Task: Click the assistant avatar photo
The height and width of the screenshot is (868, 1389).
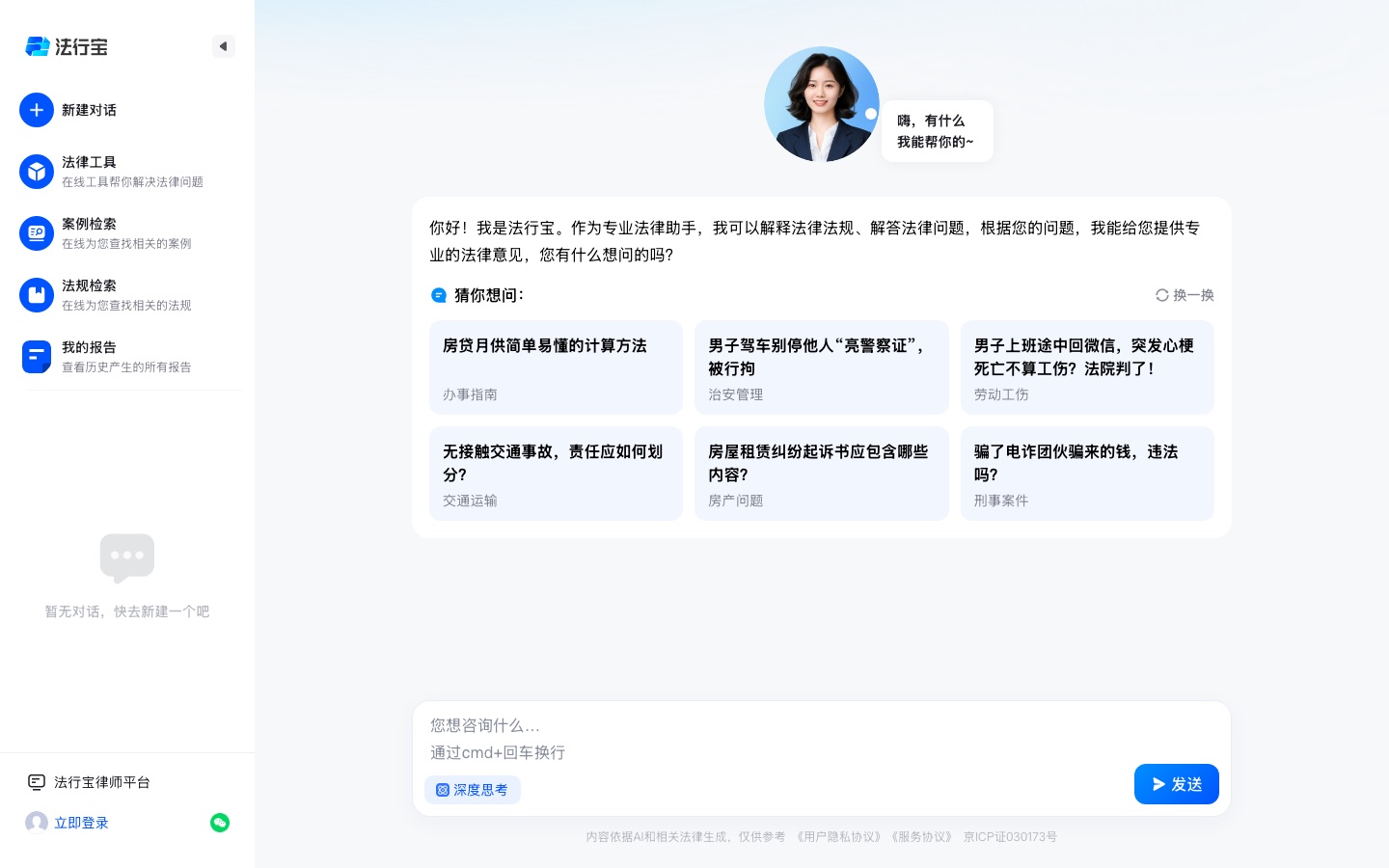Action: point(822,104)
